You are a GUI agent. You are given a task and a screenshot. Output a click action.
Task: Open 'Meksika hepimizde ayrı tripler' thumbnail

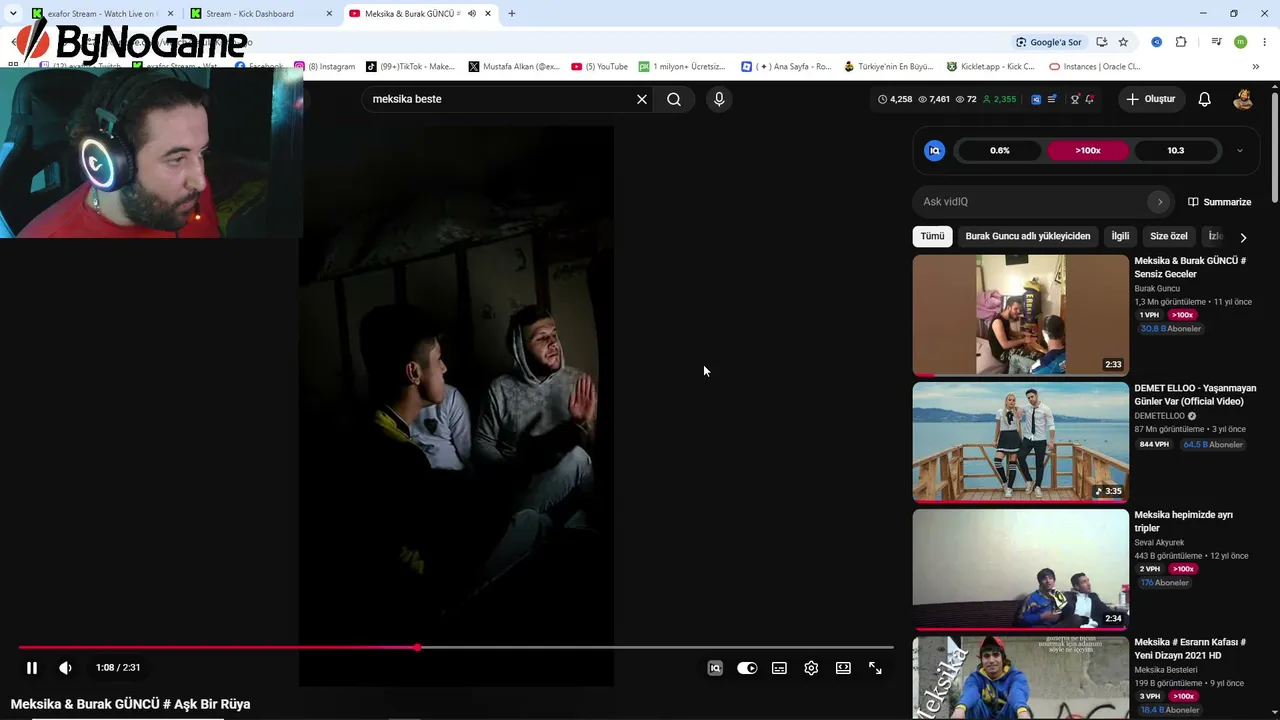tap(1020, 569)
